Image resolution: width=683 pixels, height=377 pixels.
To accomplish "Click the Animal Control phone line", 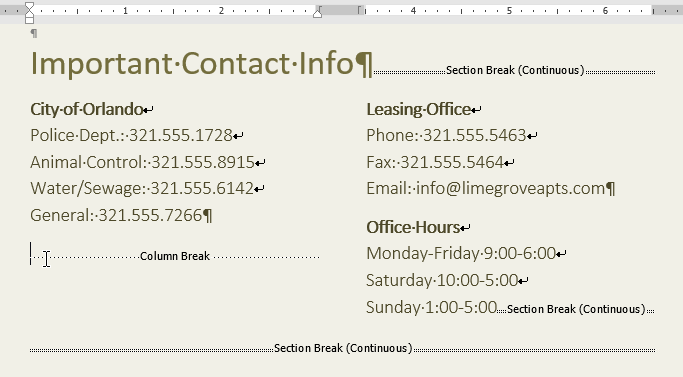I will (x=142, y=163).
